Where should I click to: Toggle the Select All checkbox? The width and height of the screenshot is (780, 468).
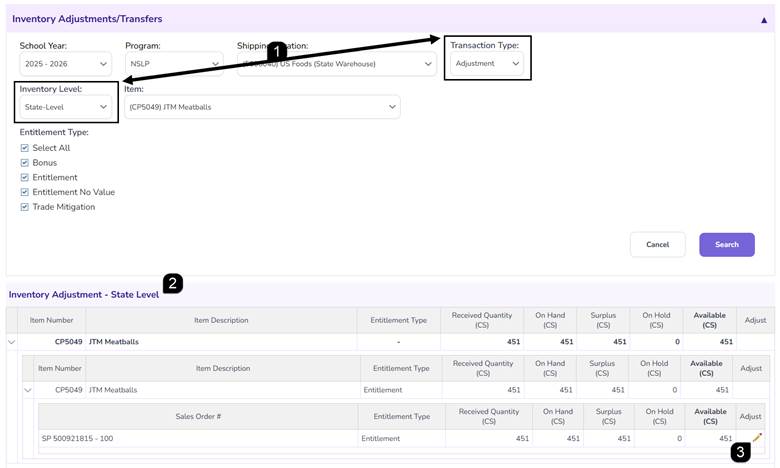[x=24, y=148]
